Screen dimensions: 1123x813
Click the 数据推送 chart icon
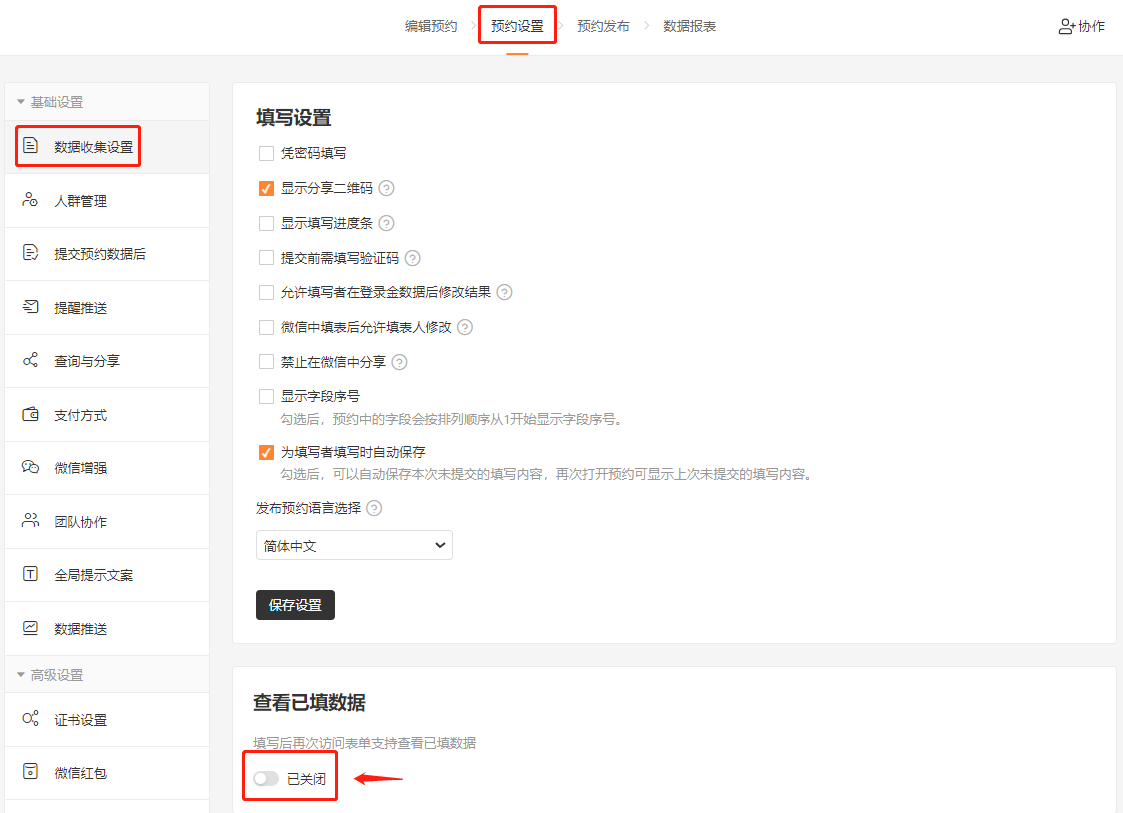[30, 627]
